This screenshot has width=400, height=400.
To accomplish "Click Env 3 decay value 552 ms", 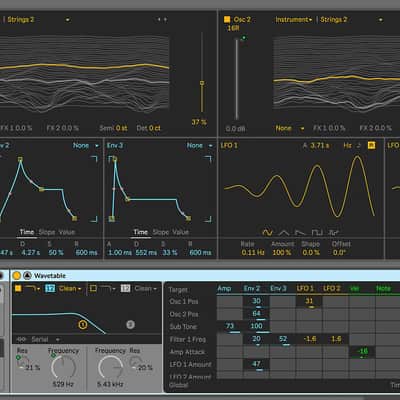I will (146, 253).
